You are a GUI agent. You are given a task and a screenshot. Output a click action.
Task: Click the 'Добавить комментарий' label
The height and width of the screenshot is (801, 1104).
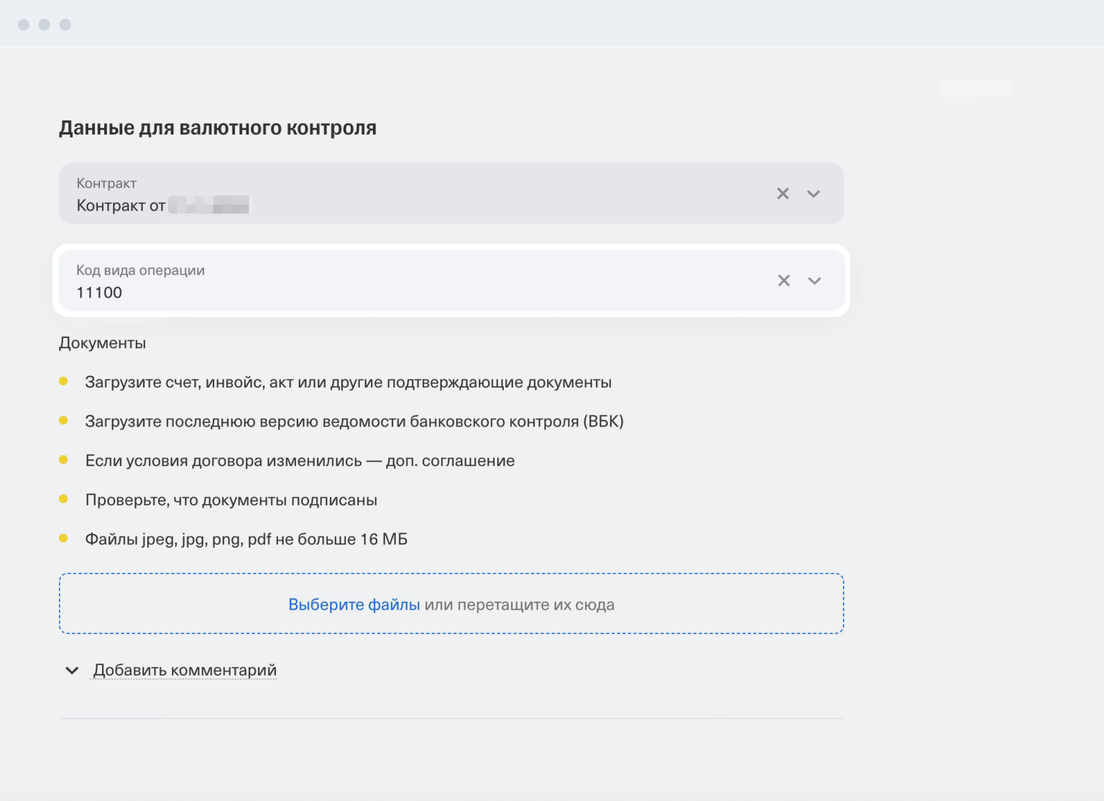(x=185, y=670)
